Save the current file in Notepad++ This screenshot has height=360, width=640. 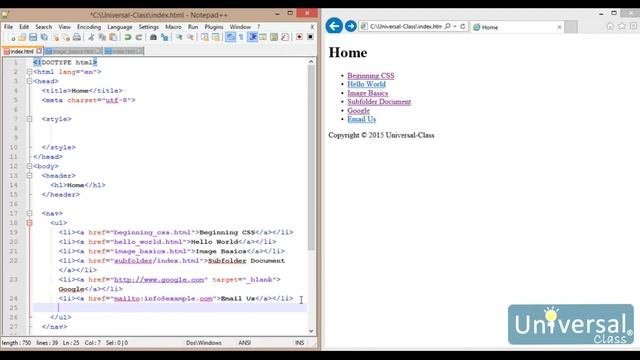tap(33, 37)
